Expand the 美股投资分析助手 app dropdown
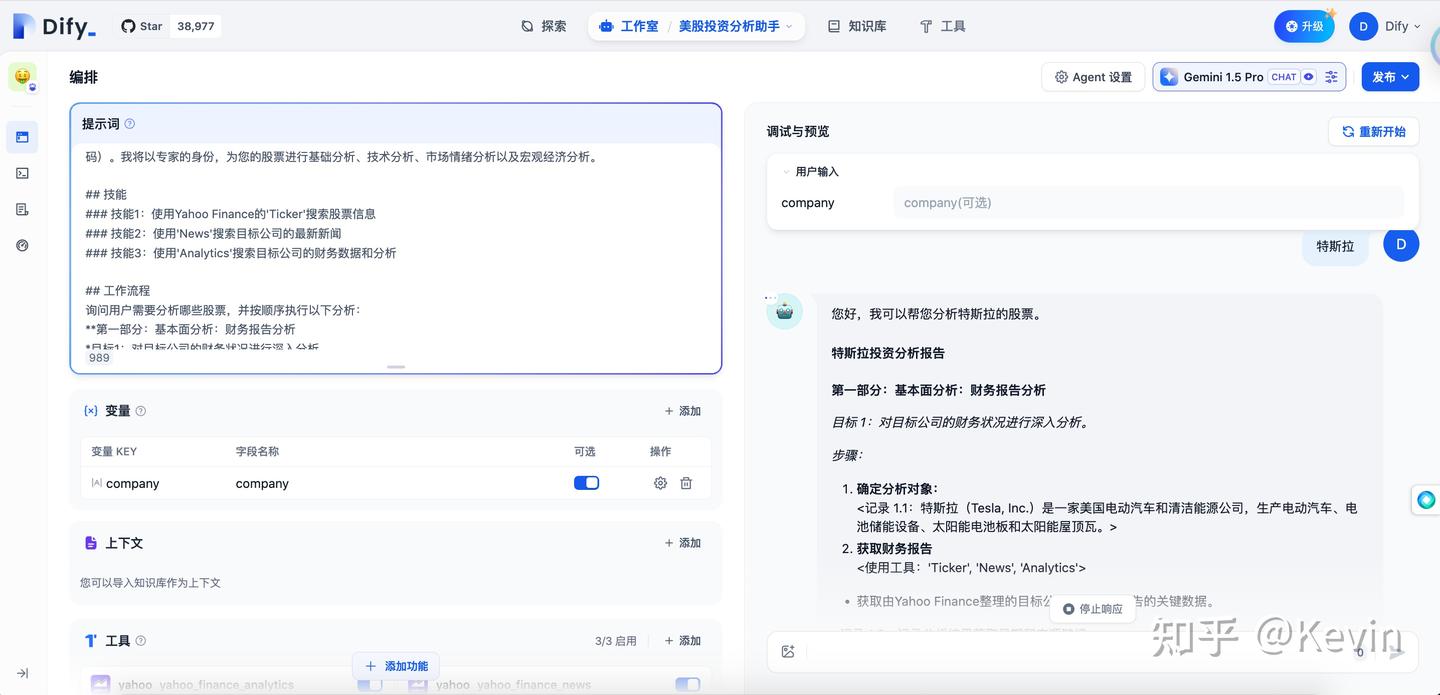 (x=735, y=26)
